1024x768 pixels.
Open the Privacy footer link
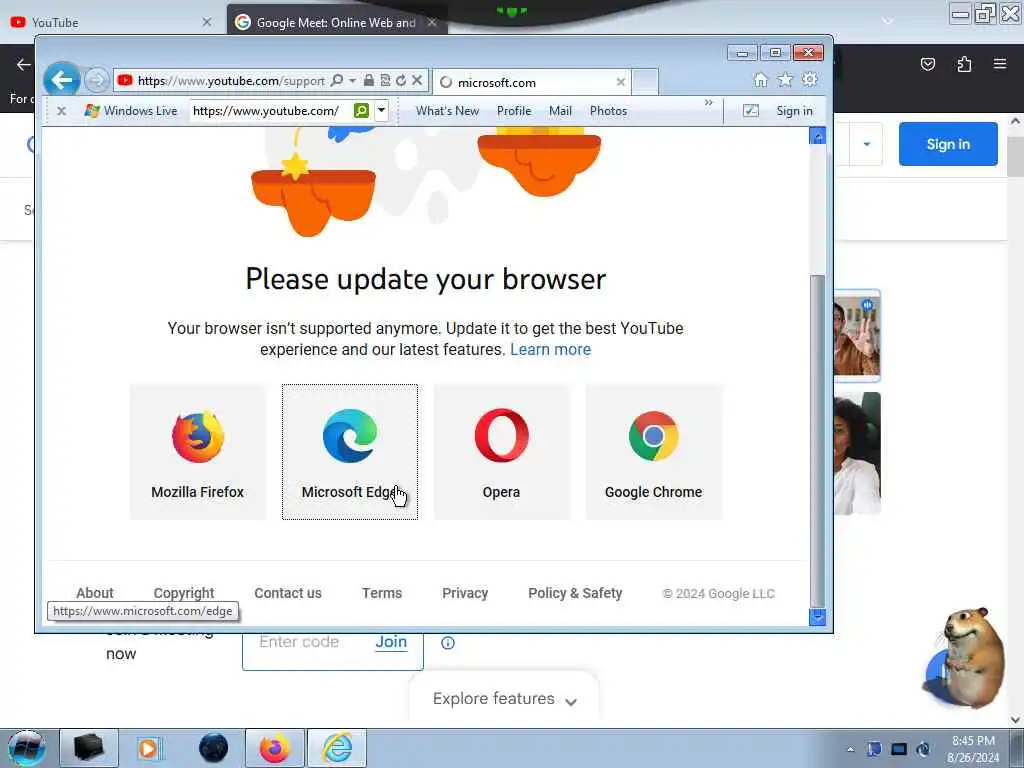click(x=465, y=593)
